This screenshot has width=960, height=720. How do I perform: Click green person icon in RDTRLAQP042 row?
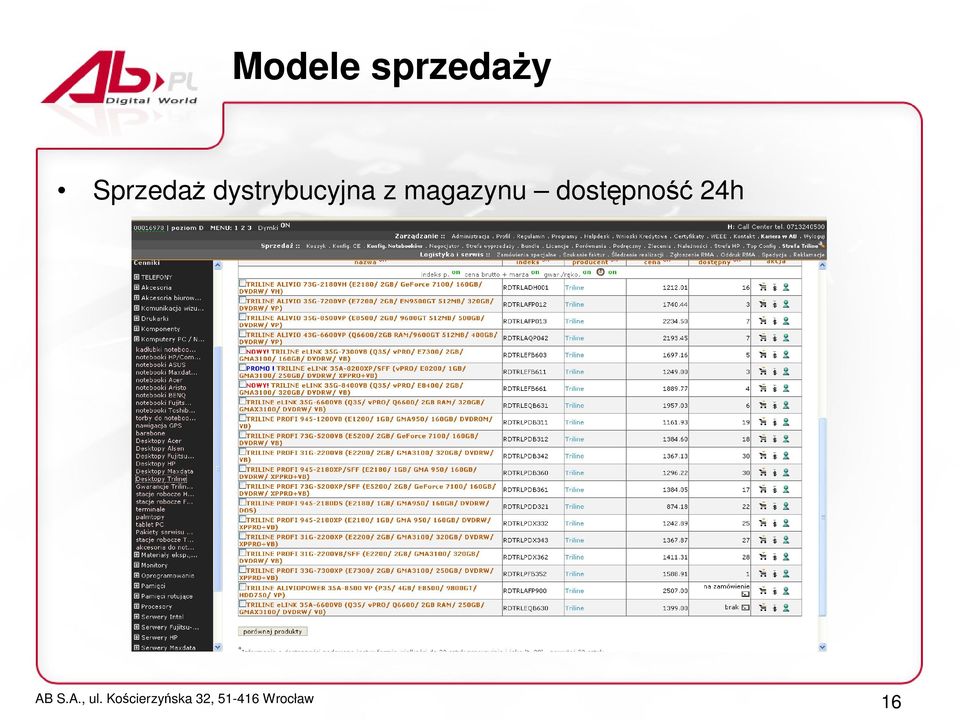(x=786, y=338)
